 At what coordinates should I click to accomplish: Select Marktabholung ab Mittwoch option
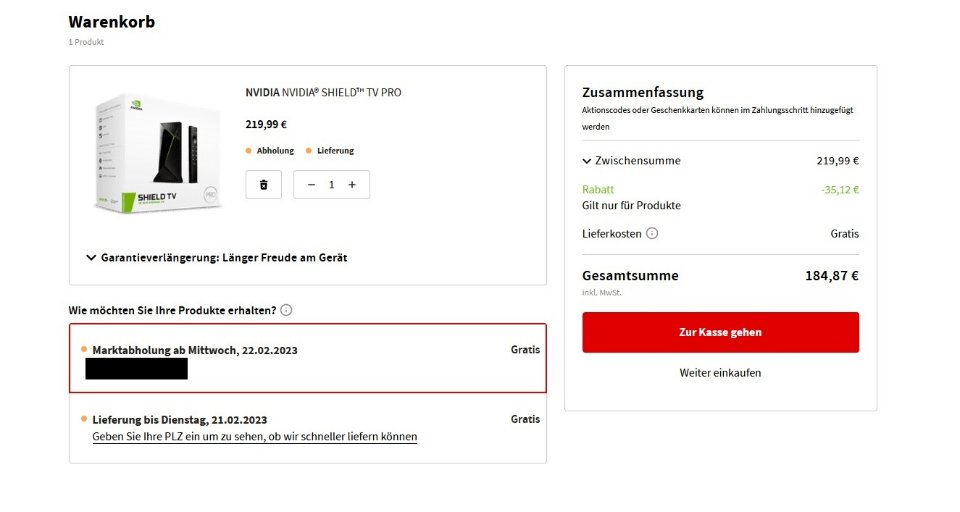tap(308, 358)
